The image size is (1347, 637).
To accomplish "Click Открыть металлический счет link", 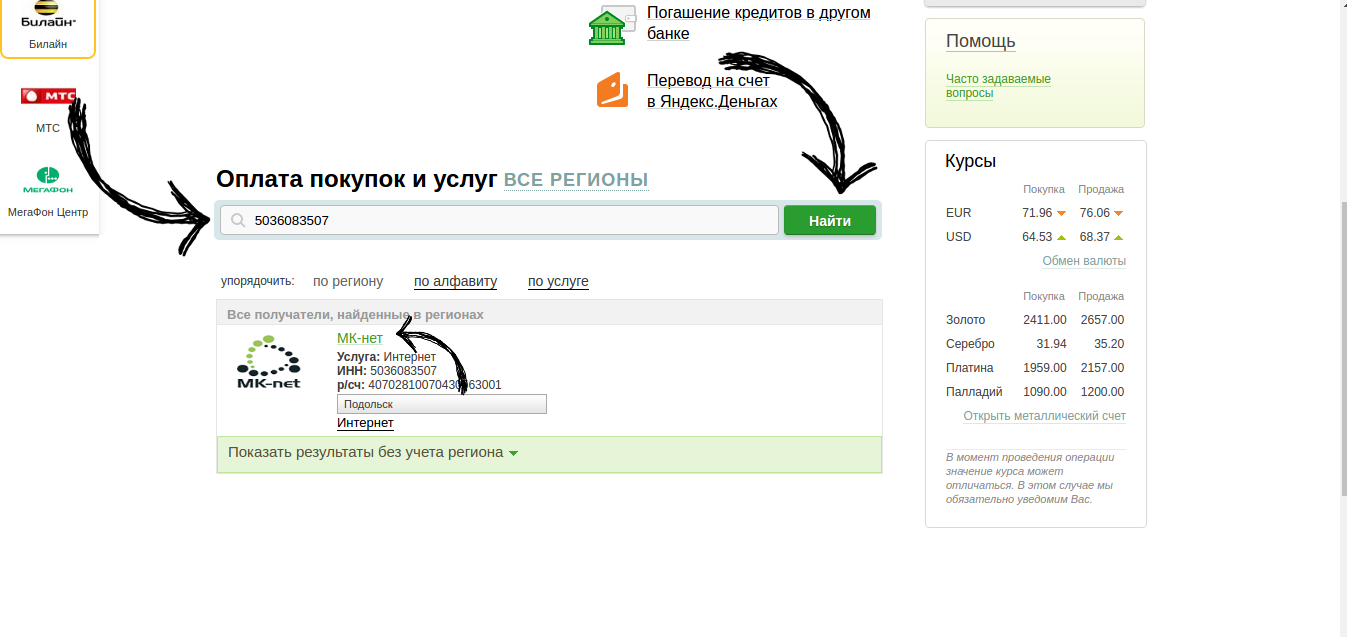I will 1044,416.
